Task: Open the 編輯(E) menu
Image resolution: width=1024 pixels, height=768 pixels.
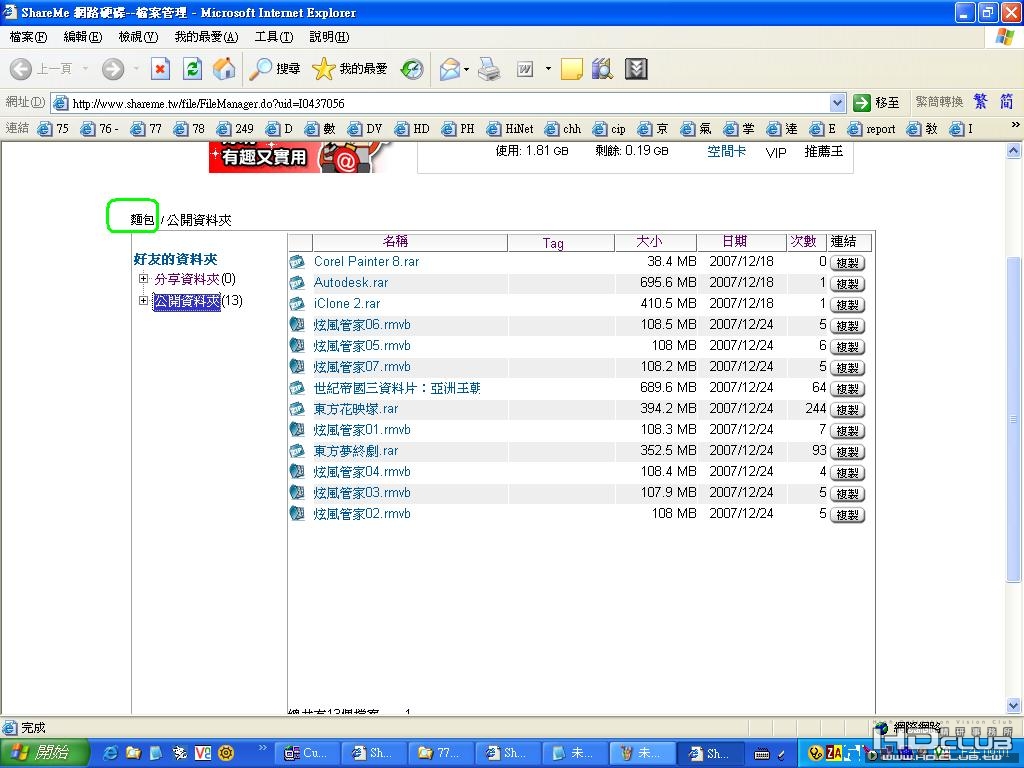Action: pos(83,37)
